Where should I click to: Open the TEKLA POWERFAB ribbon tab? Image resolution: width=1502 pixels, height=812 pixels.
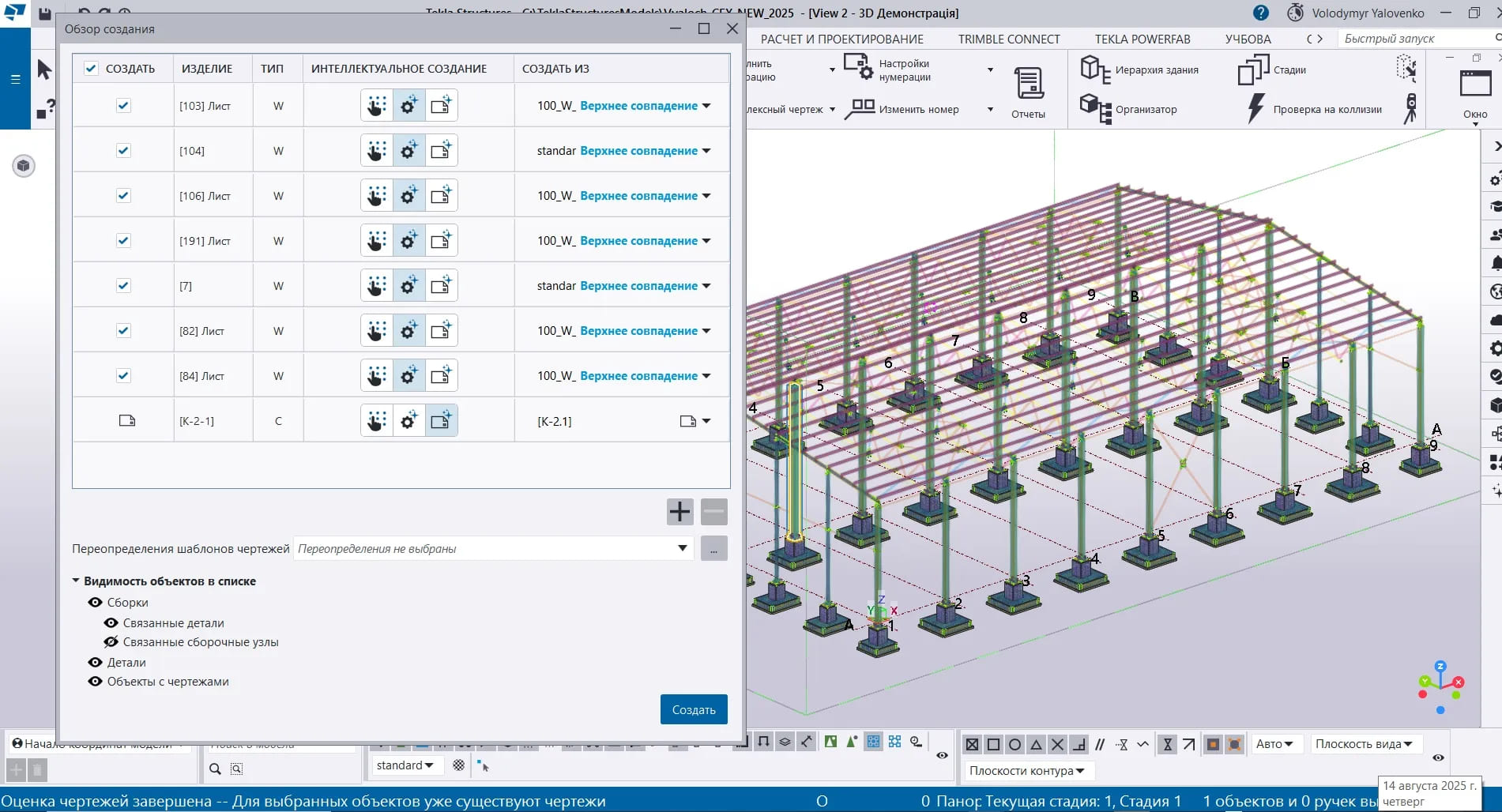click(1142, 39)
